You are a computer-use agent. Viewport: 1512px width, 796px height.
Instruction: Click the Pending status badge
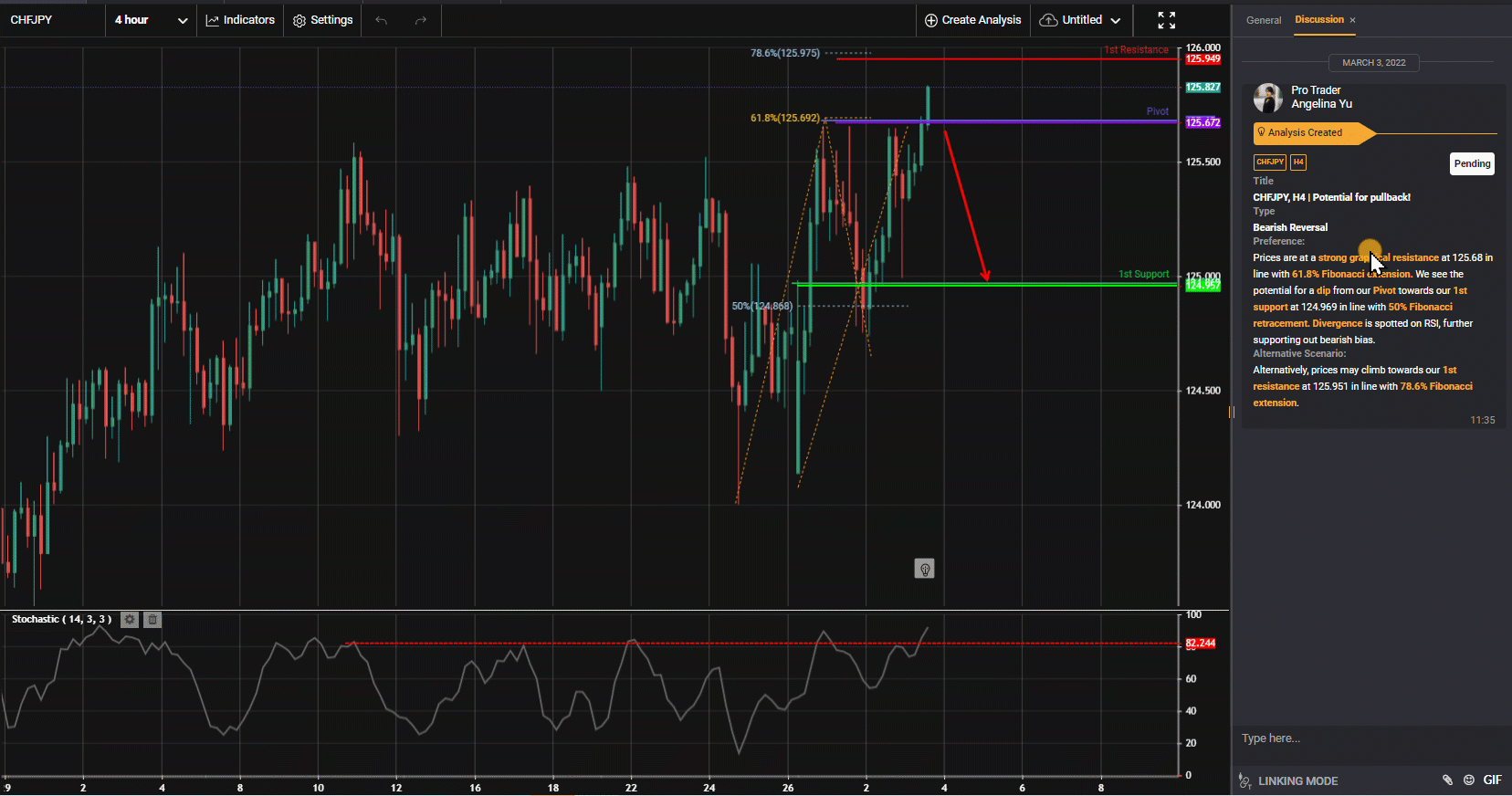click(1472, 163)
